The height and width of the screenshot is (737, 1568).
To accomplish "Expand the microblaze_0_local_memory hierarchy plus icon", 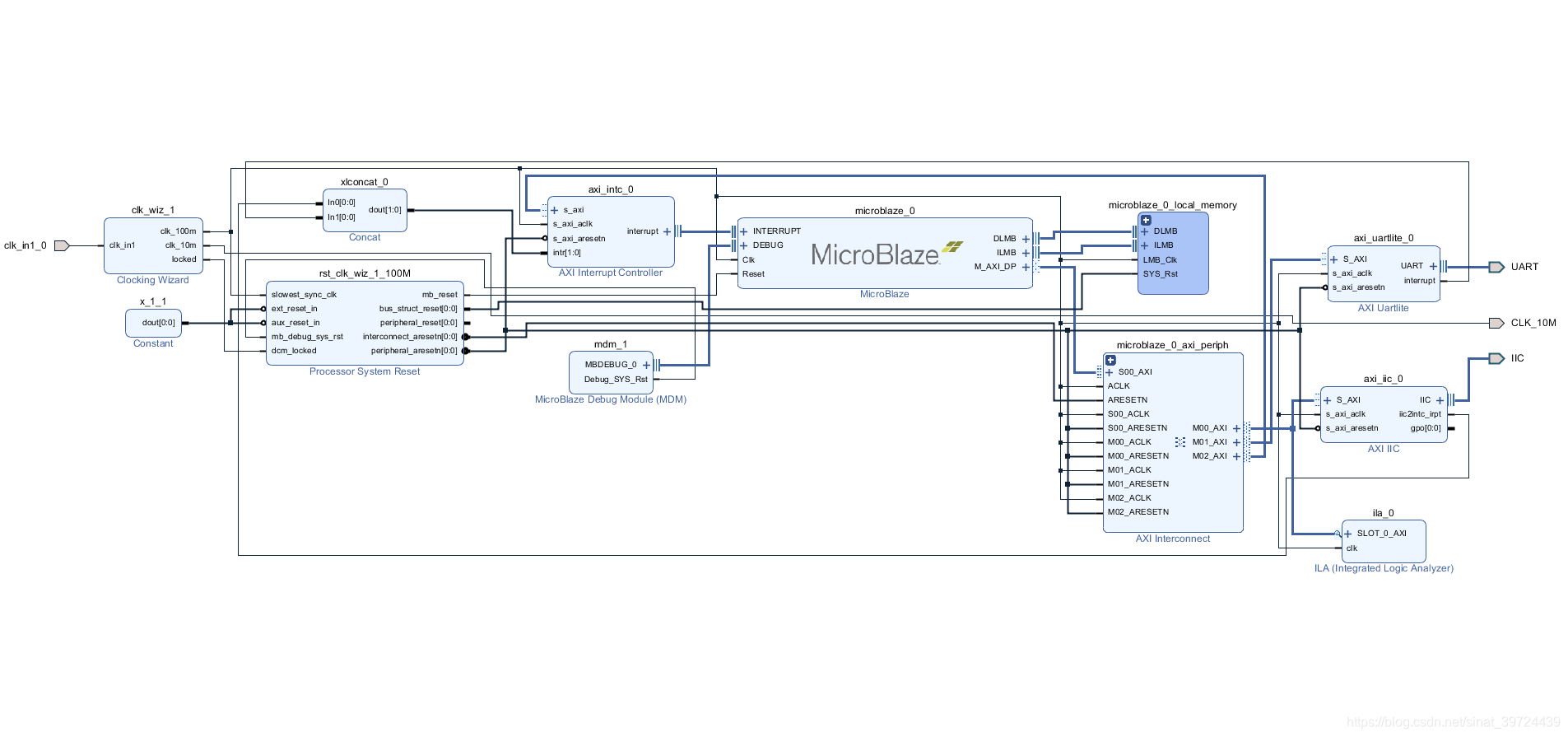I will (1146, 220).
